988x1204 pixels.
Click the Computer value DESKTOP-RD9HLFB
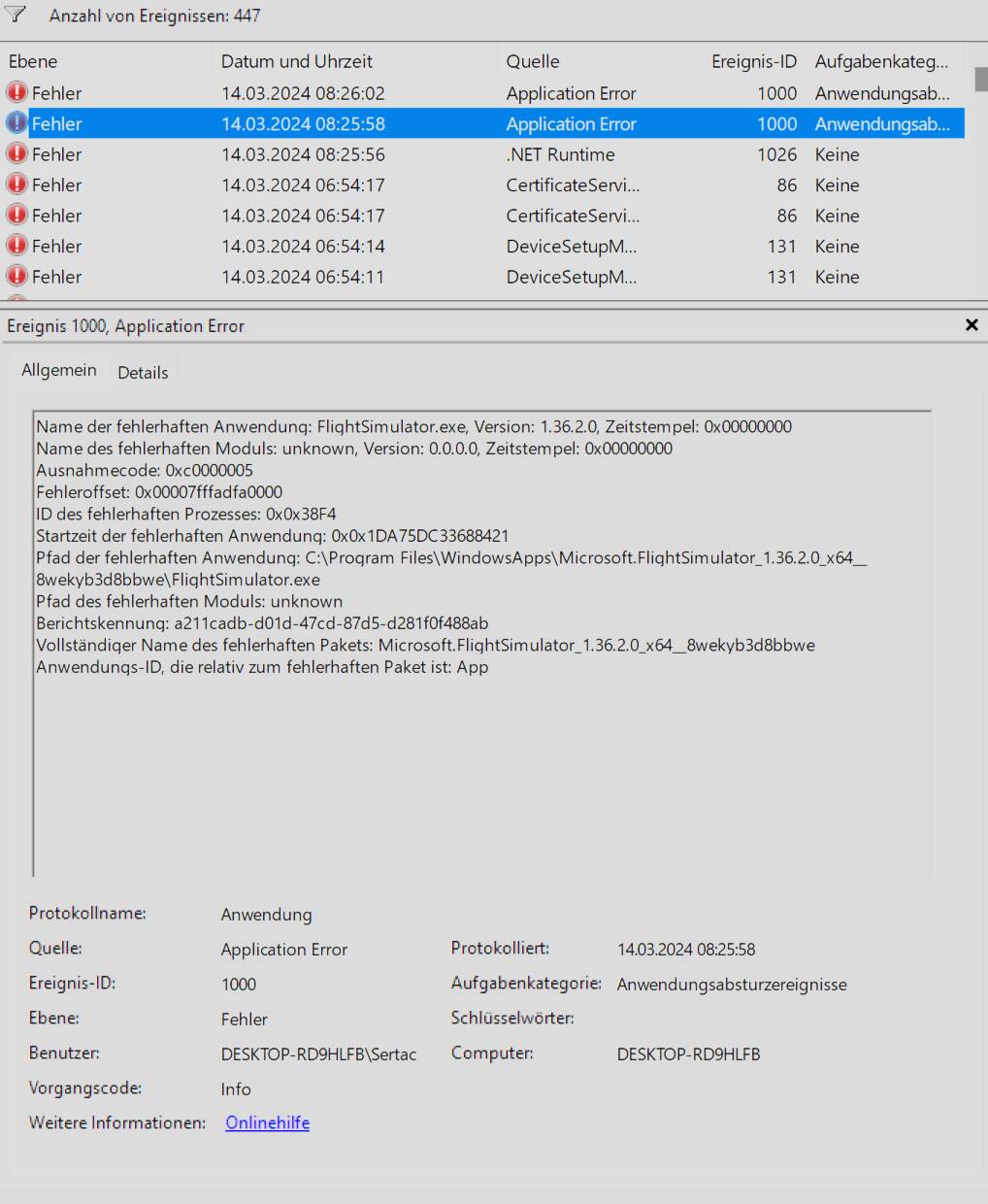688,1054
